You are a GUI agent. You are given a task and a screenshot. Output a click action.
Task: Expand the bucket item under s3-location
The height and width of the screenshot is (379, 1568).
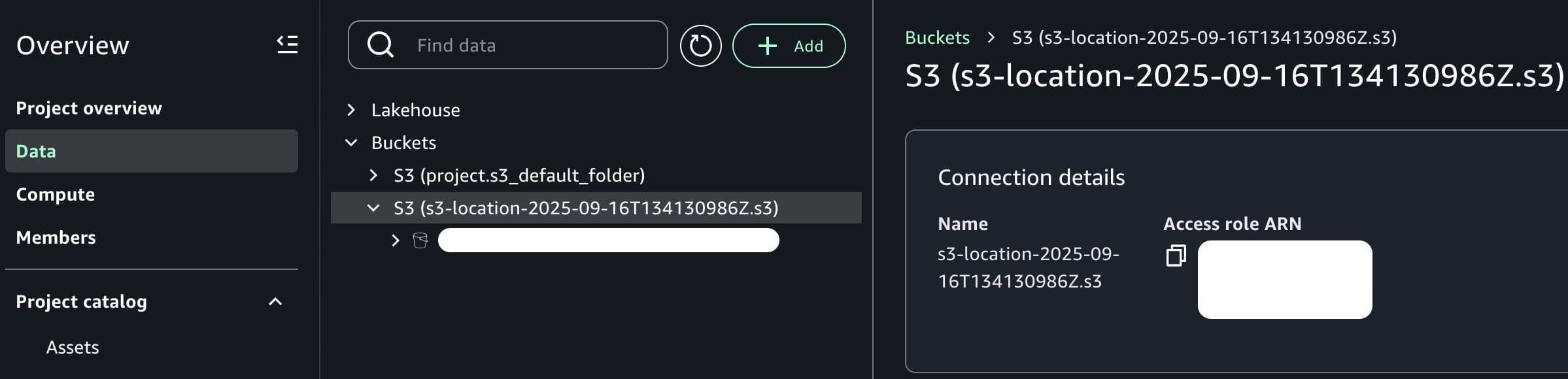[395, 240]
